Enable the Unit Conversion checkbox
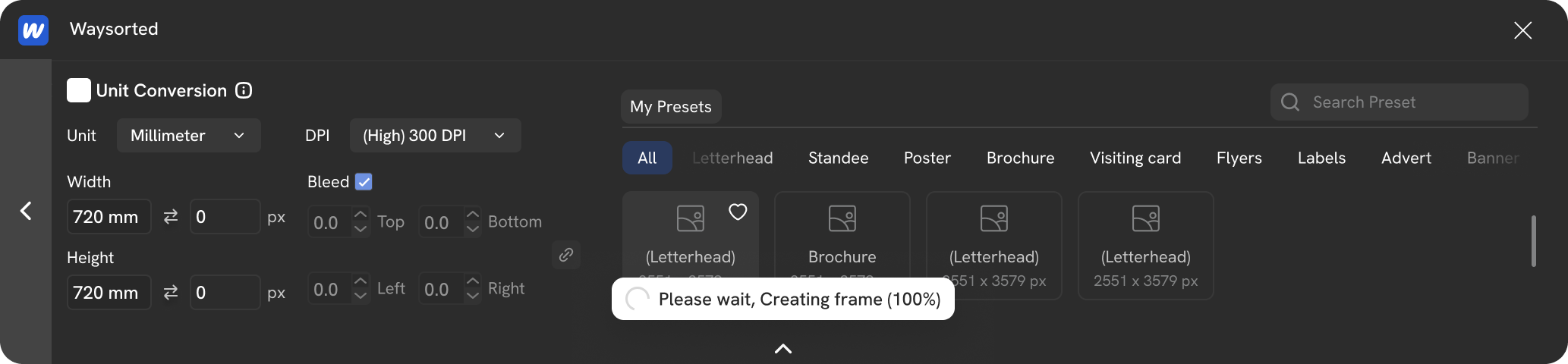1568x364 pixels. coord(79,90)
